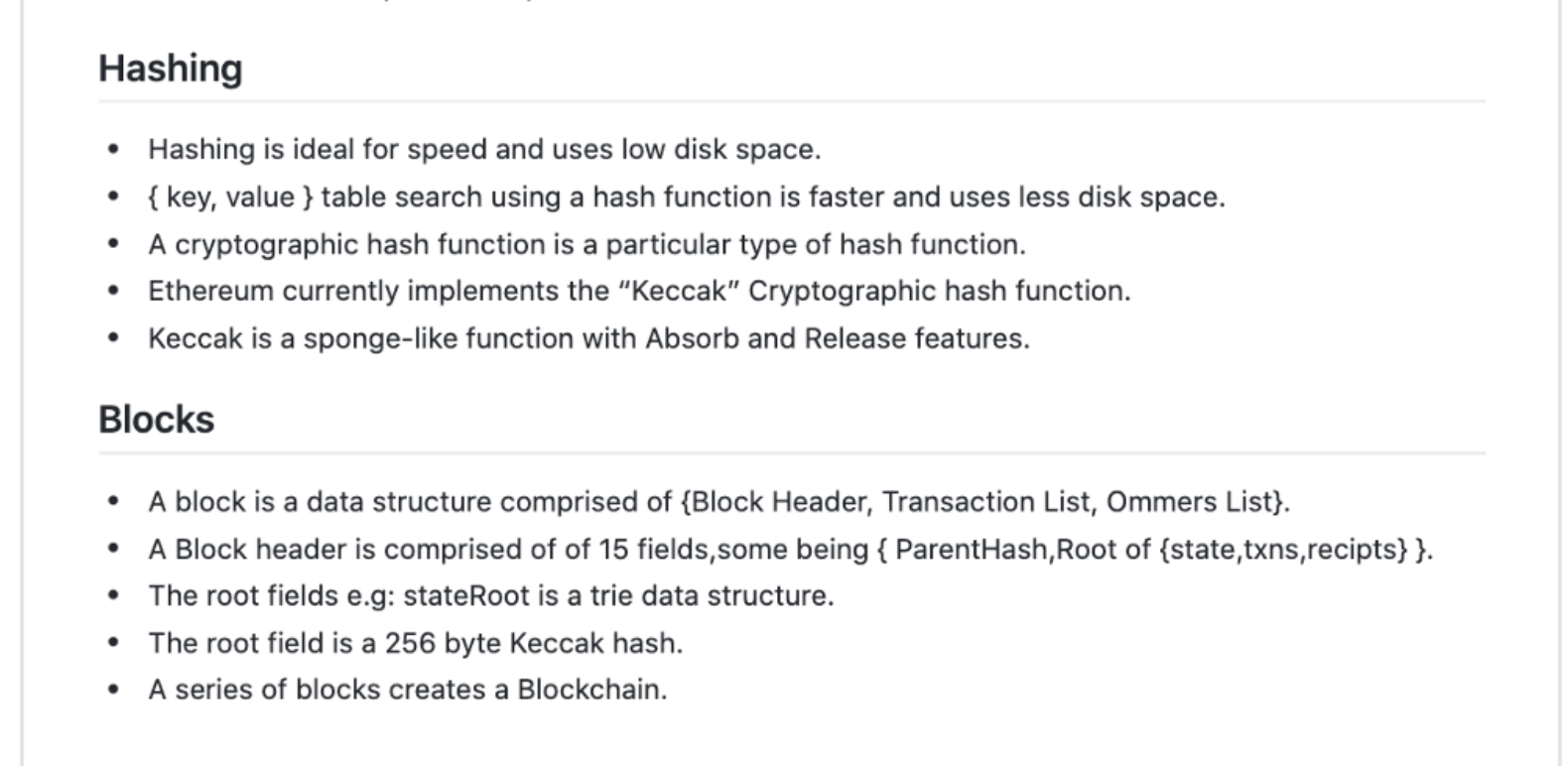Viewport: 1568px width, 766px height.
Task: Click the horizontal divider under the Blocks heading
Action: pyautogui.click(x=792, y=453)
